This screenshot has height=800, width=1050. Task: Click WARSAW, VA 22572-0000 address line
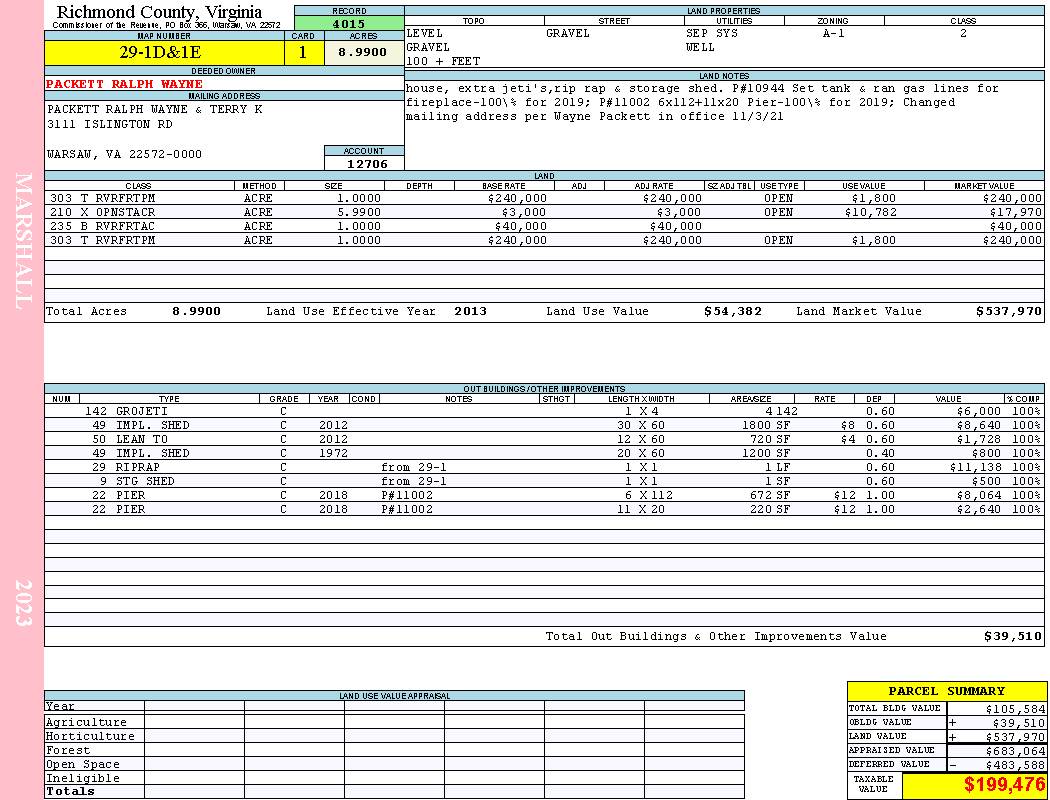coord(124,155)
